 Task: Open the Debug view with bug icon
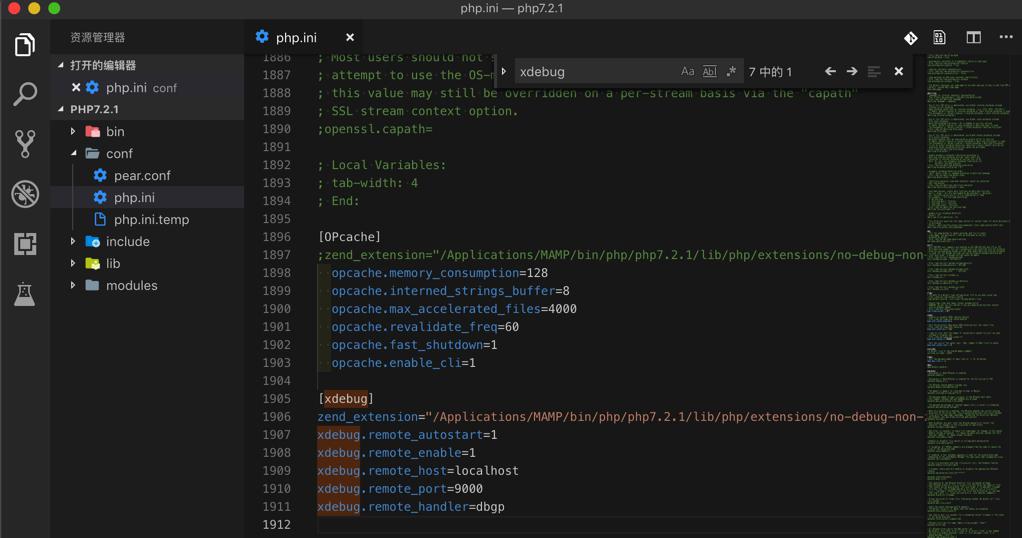(25, 194)
